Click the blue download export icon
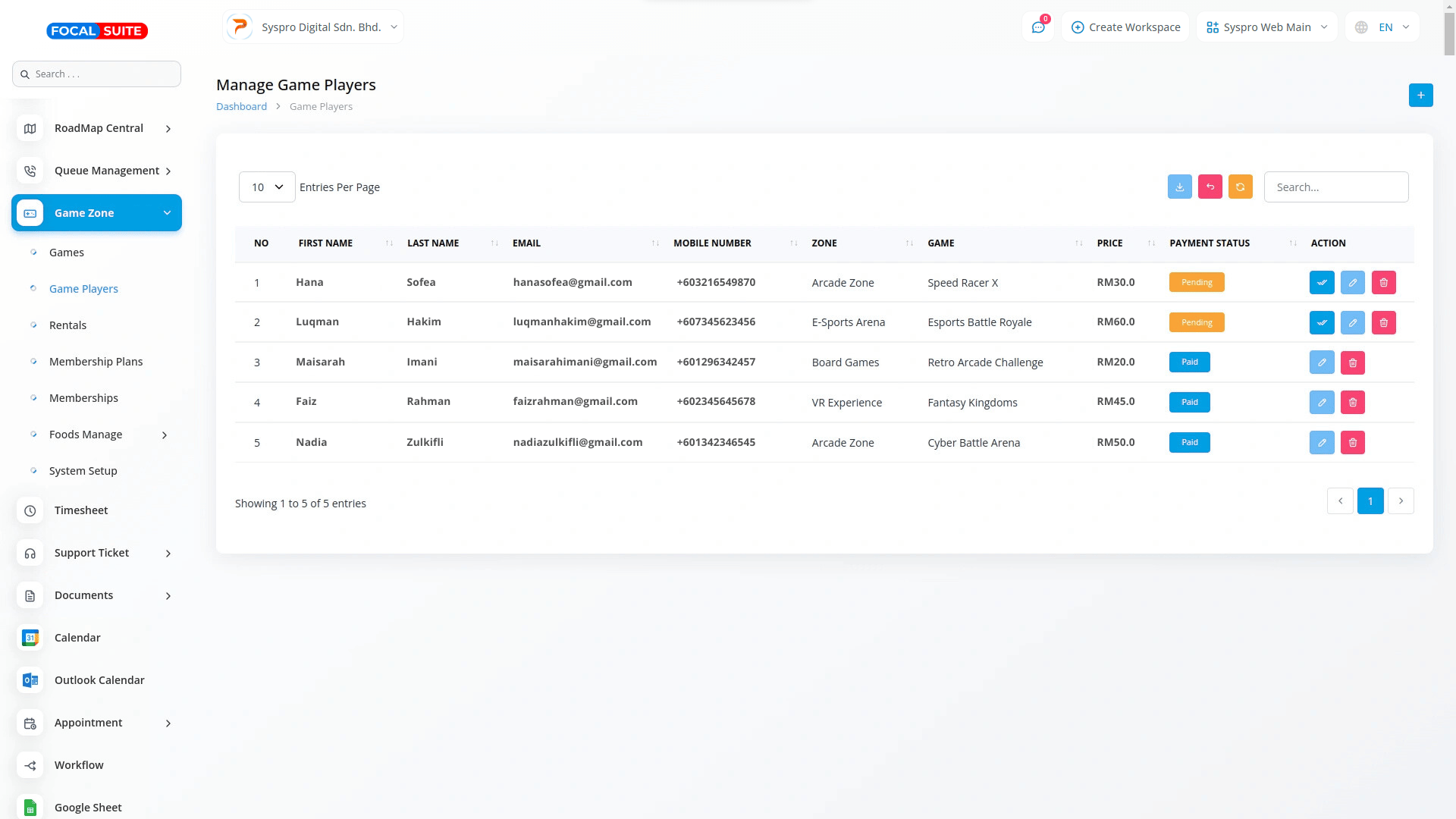Viewport: 1456px width, 819px height. (x=1179, y=187)
